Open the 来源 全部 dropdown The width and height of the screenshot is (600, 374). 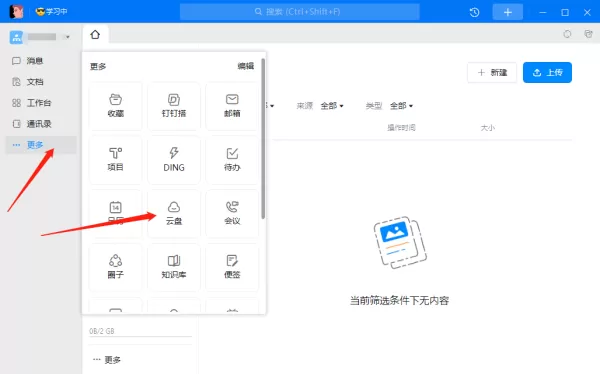tap(331, 106)
